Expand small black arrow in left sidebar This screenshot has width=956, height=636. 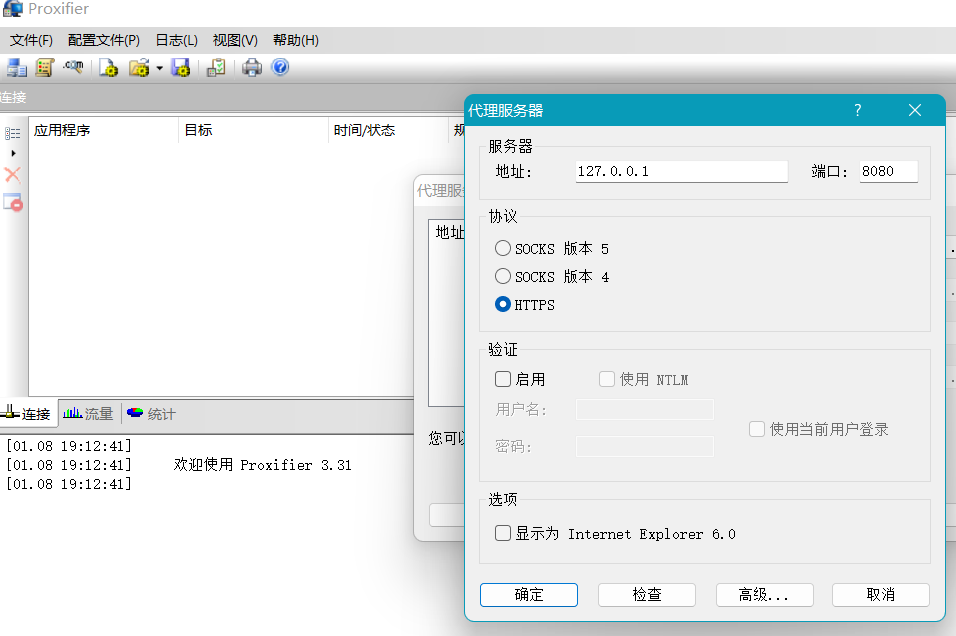(13, 154)
